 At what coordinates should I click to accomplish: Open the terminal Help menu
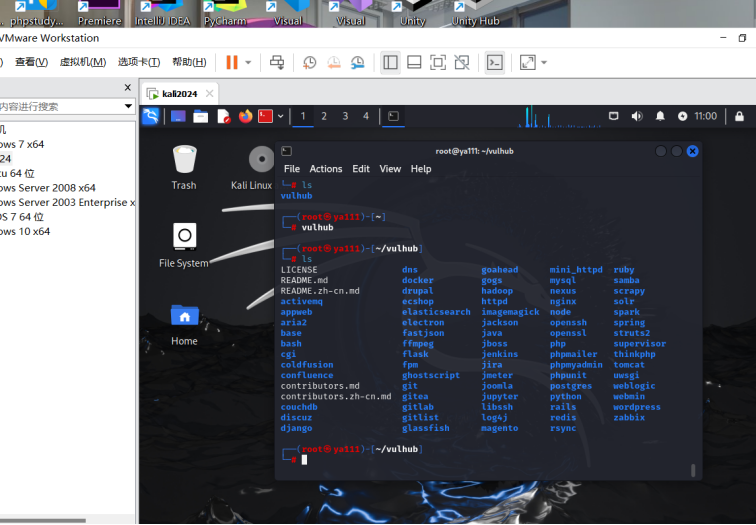pyautogui.click(x=421, y=169)
